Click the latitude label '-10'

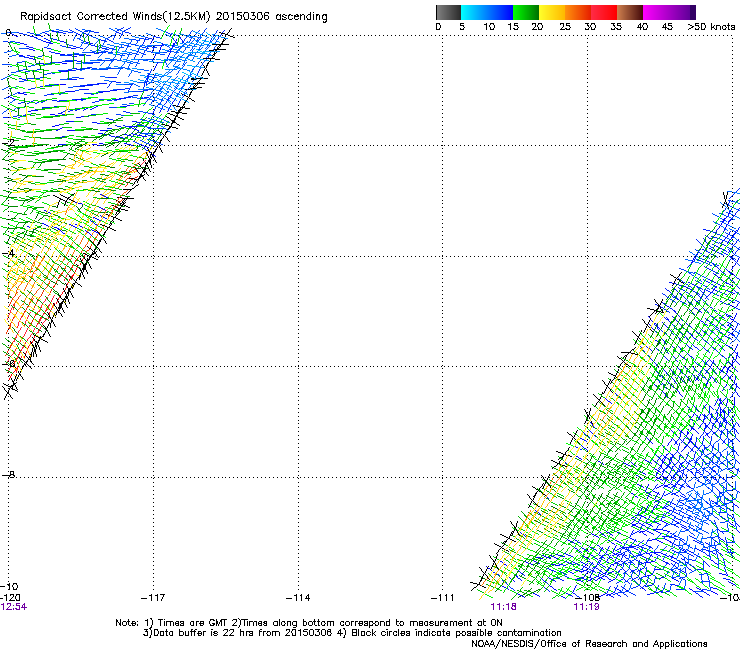10,586
